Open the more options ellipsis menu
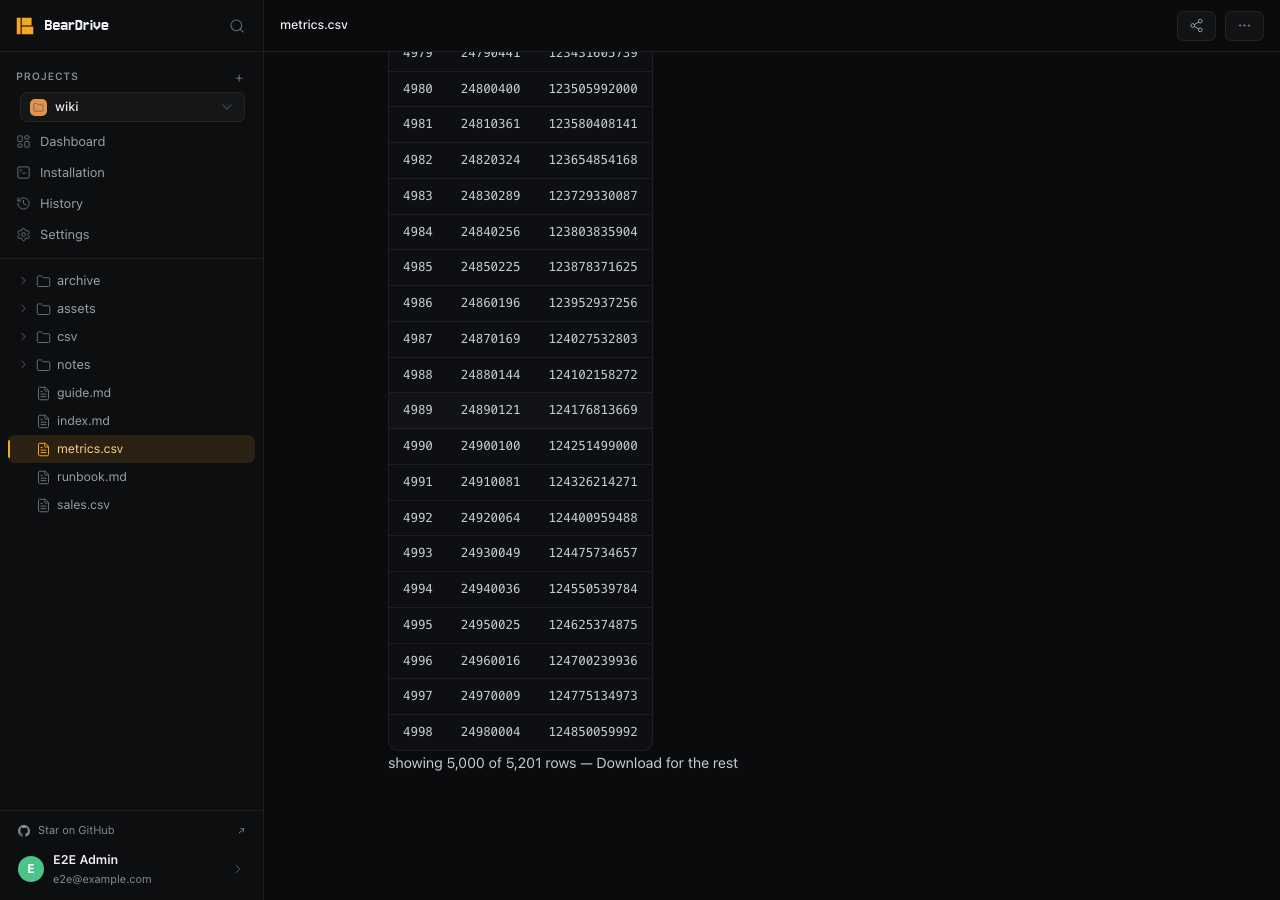Screen dimensions: 1280x900 [x=1244, y=26]
